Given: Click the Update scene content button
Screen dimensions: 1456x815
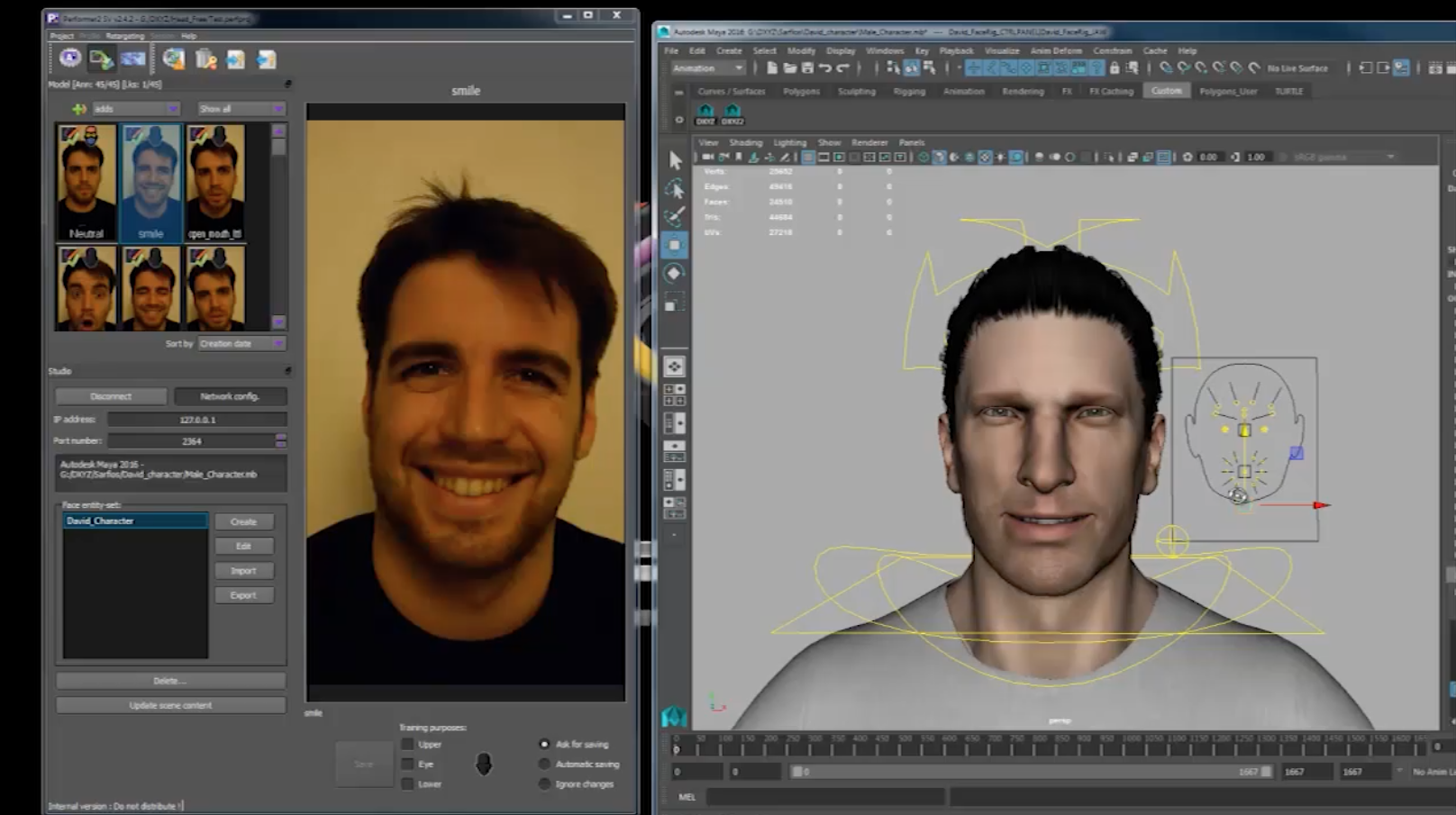Looking at the screenshot, I should tap(170, 705).
